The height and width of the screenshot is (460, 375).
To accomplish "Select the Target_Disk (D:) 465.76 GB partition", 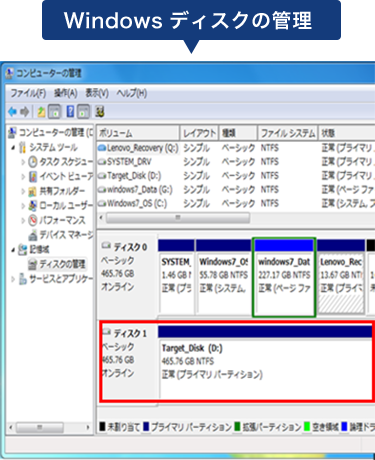I will 265,362.
